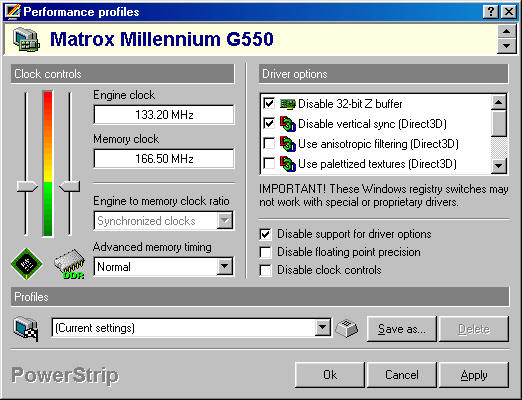Click the 3D icon next to Use anisotropic filtering
522x400 pixels.
click(x=287, y=144)
